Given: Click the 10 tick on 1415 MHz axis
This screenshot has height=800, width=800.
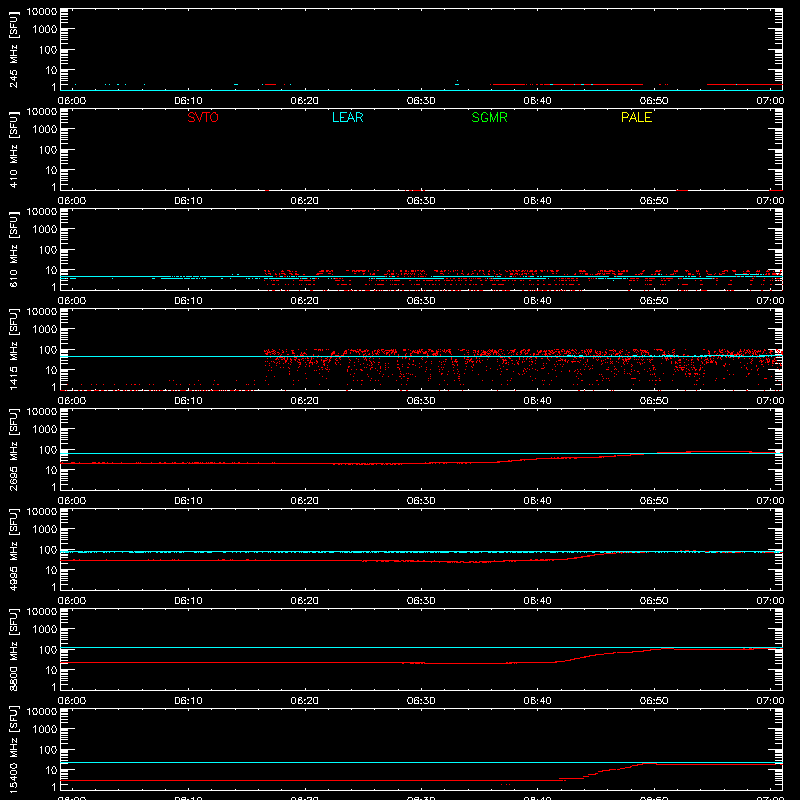Looking at the screenshot, I should [51, 370].
